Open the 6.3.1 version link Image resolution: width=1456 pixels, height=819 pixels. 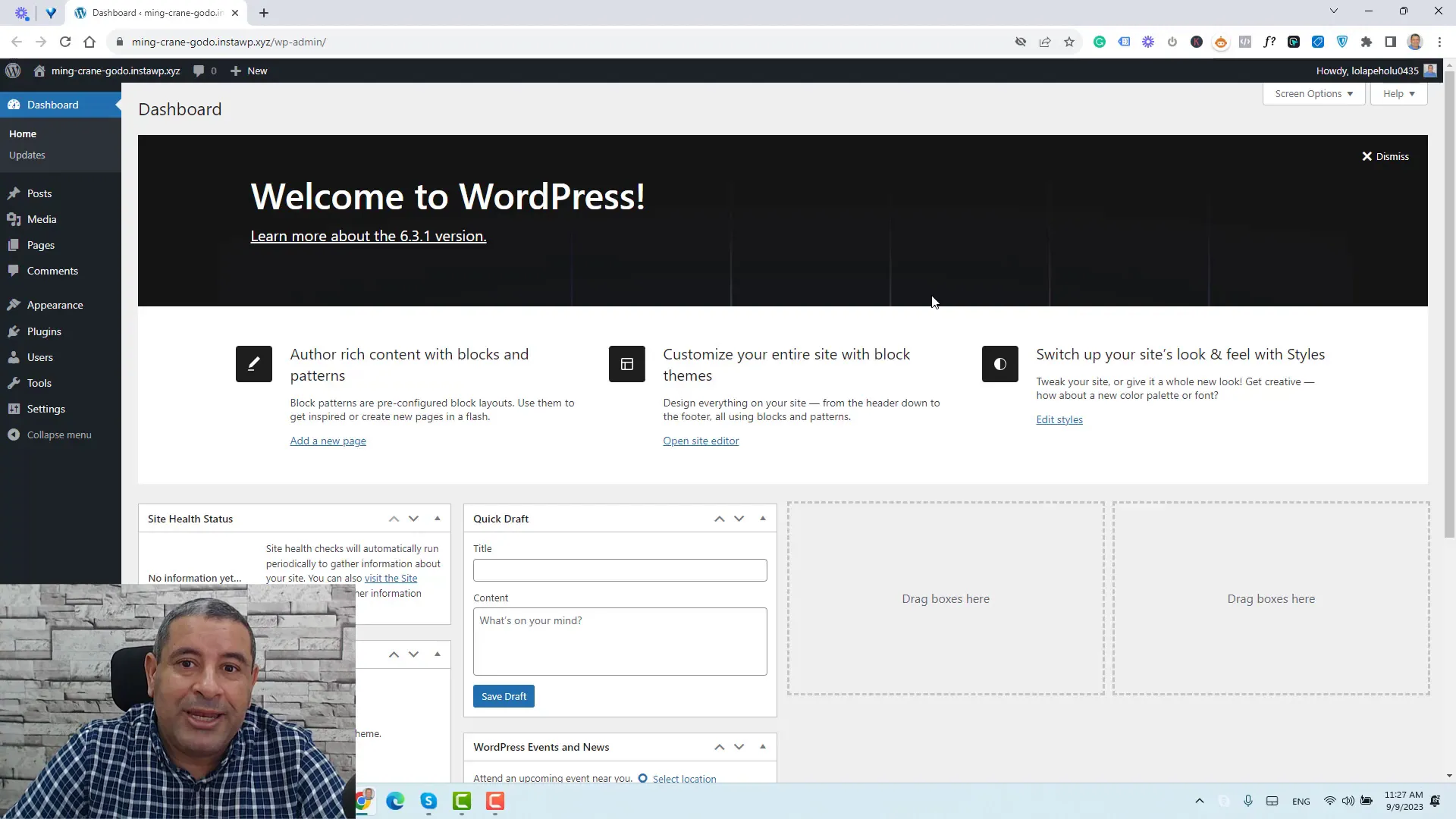pos(369,236)
